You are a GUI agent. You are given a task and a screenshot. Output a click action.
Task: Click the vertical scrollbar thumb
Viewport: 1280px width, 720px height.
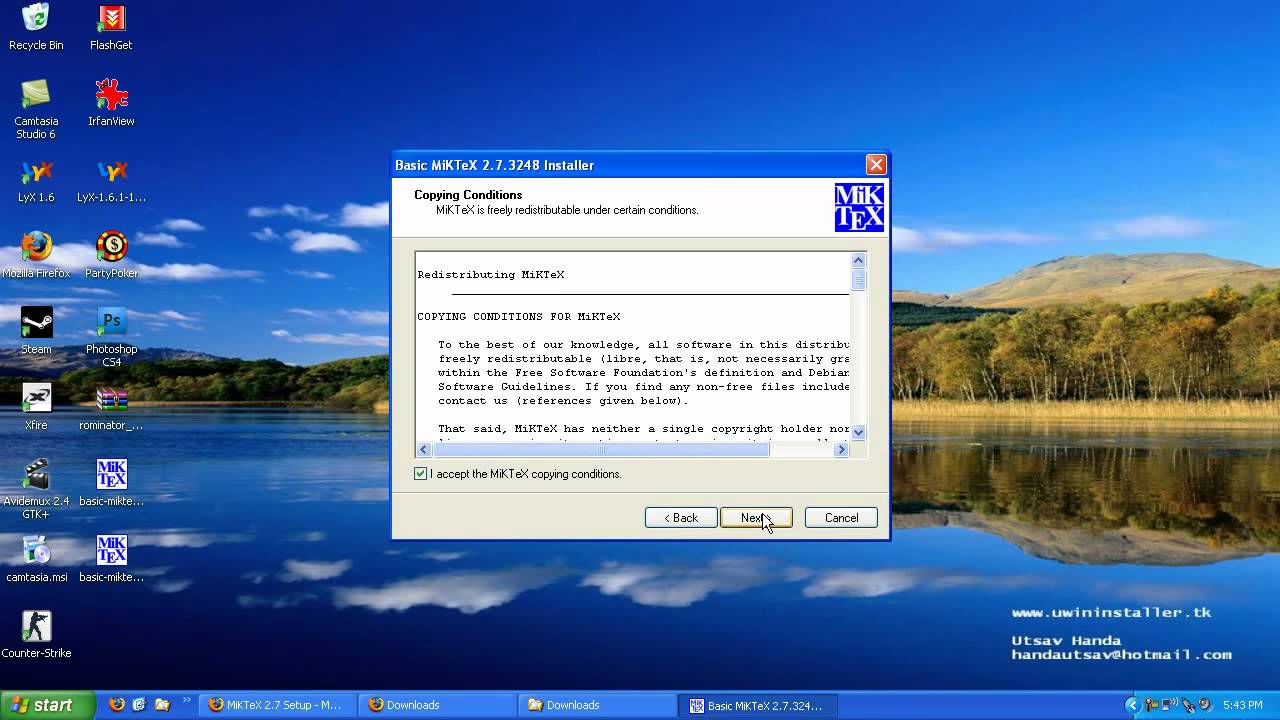[x=858, y=279]
